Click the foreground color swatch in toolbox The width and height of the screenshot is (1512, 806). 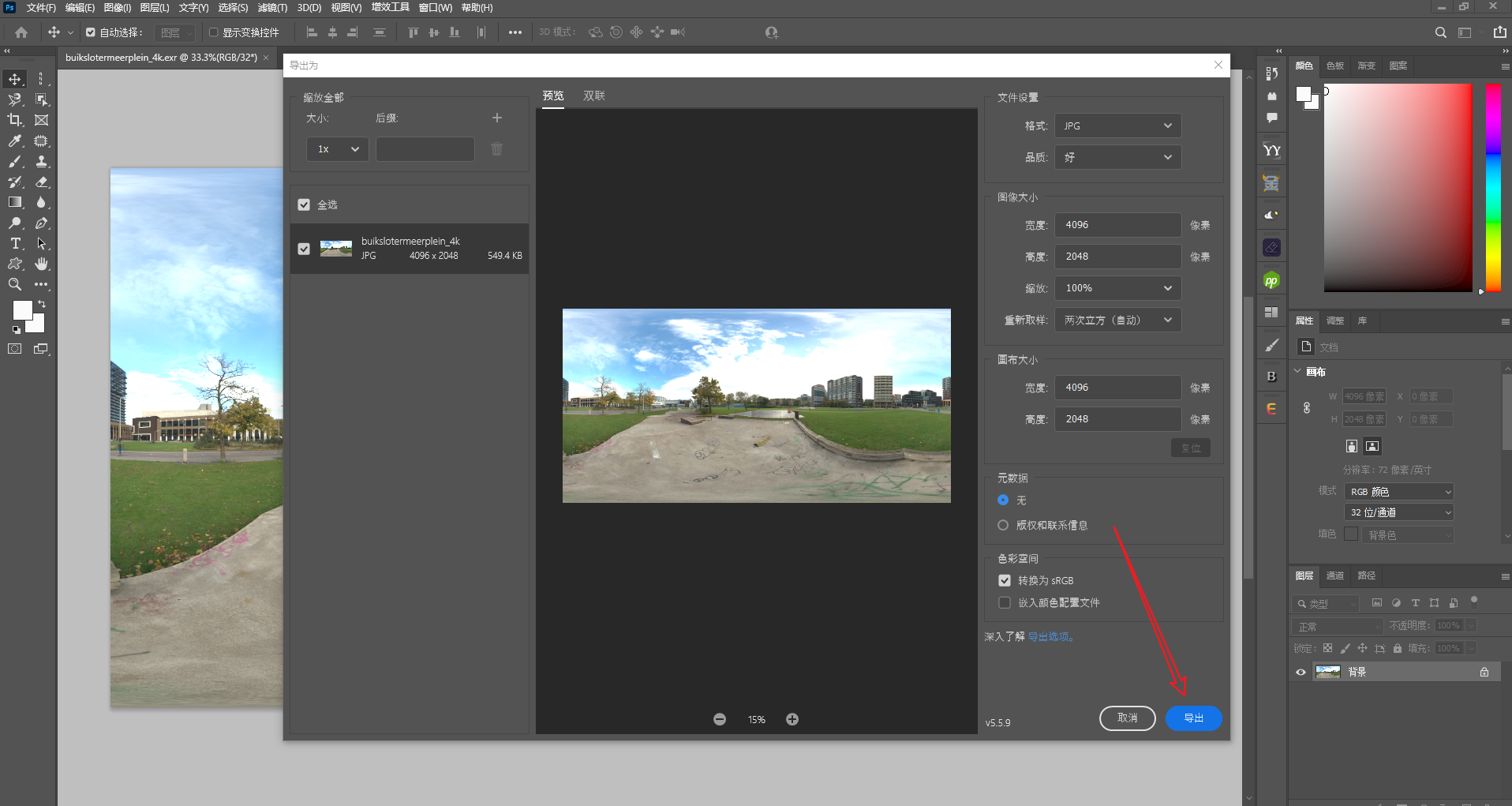(22, 310)
